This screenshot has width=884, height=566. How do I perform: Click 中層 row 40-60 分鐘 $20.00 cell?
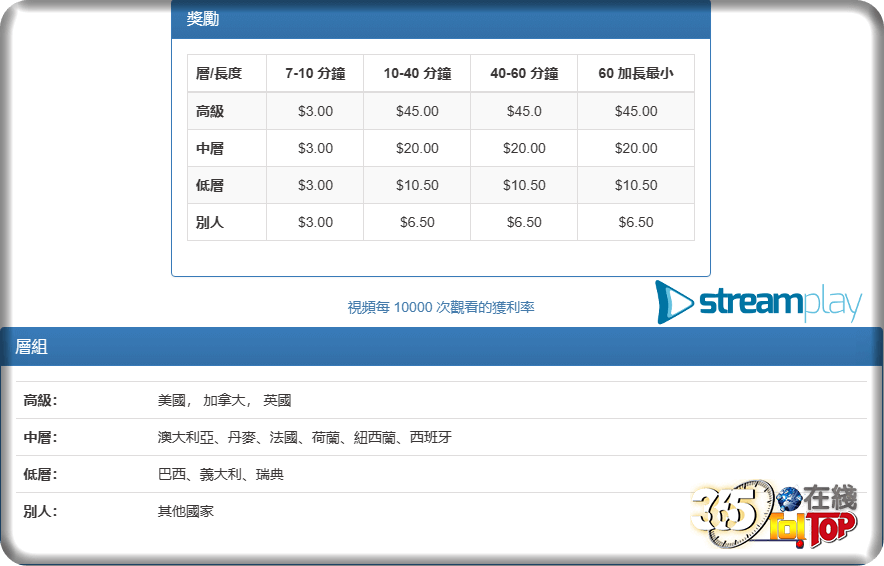tap(524, 148)
